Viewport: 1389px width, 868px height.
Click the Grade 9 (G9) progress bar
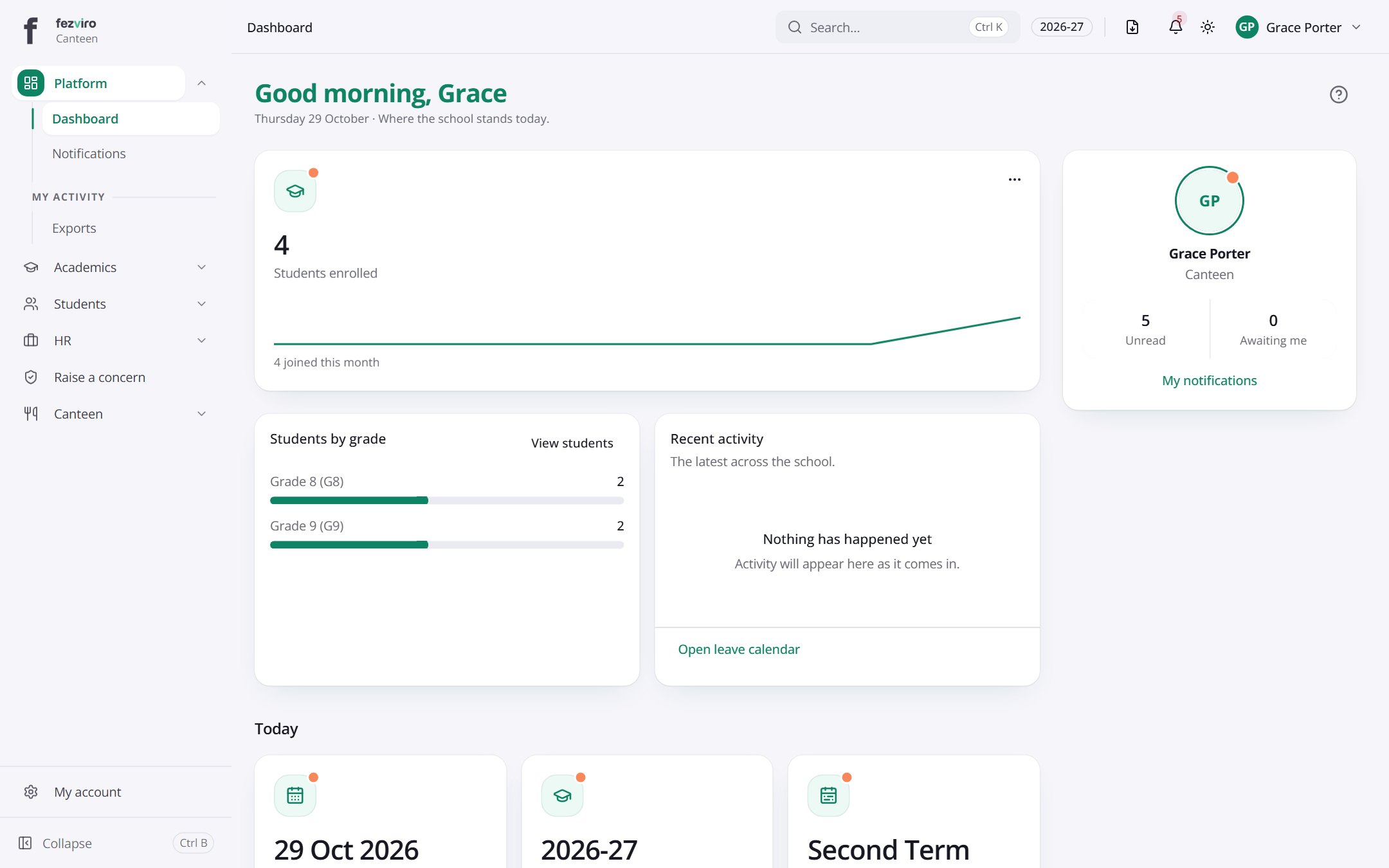(x=447, y=545)
